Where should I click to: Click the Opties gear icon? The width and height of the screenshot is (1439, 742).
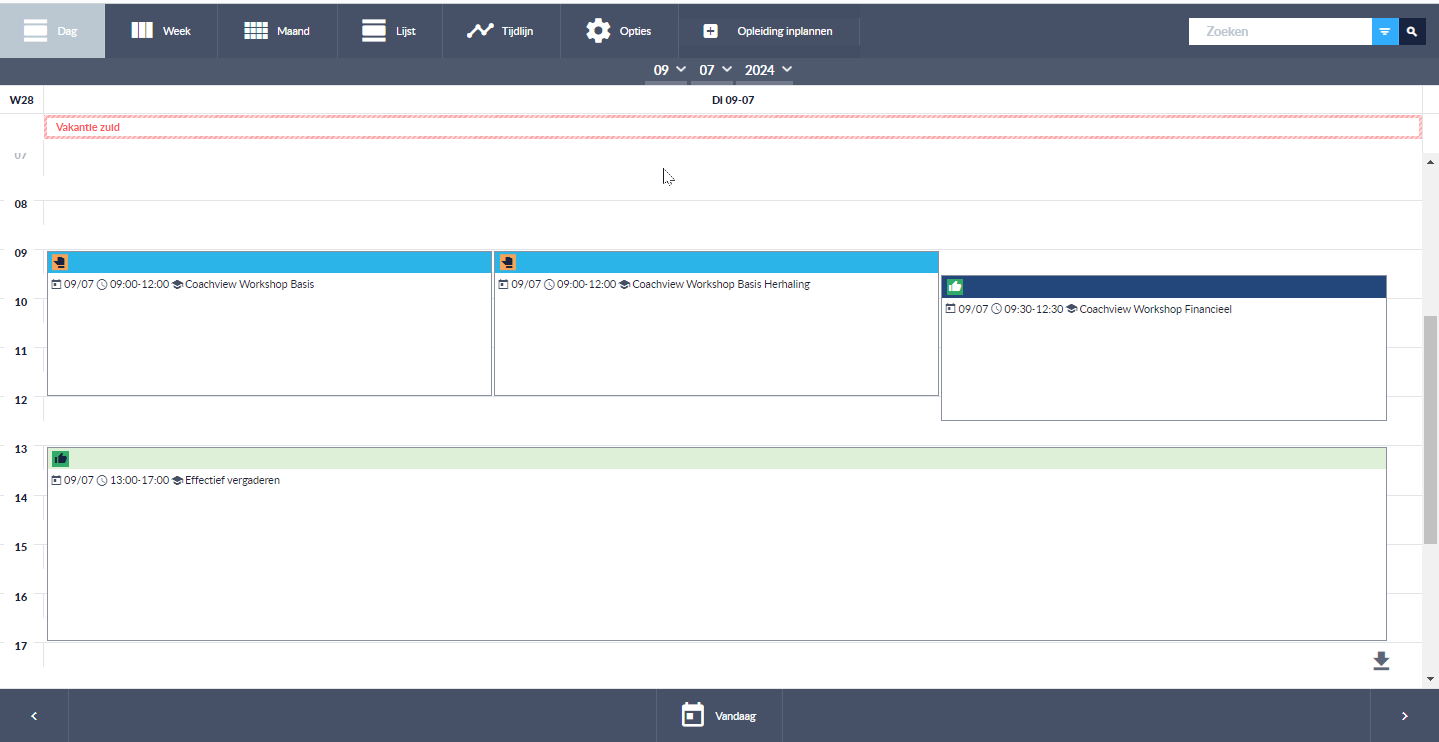point(598,31)
